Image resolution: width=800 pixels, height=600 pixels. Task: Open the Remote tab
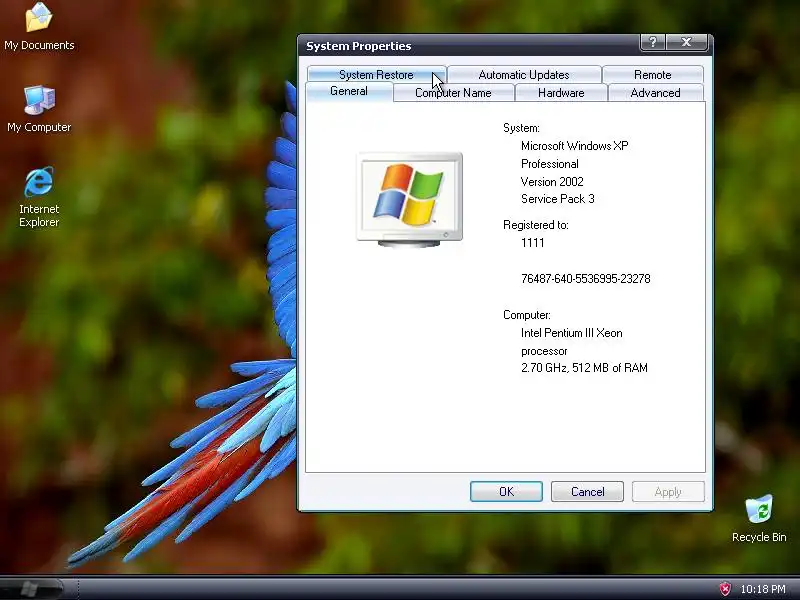(x=653, y=74)
